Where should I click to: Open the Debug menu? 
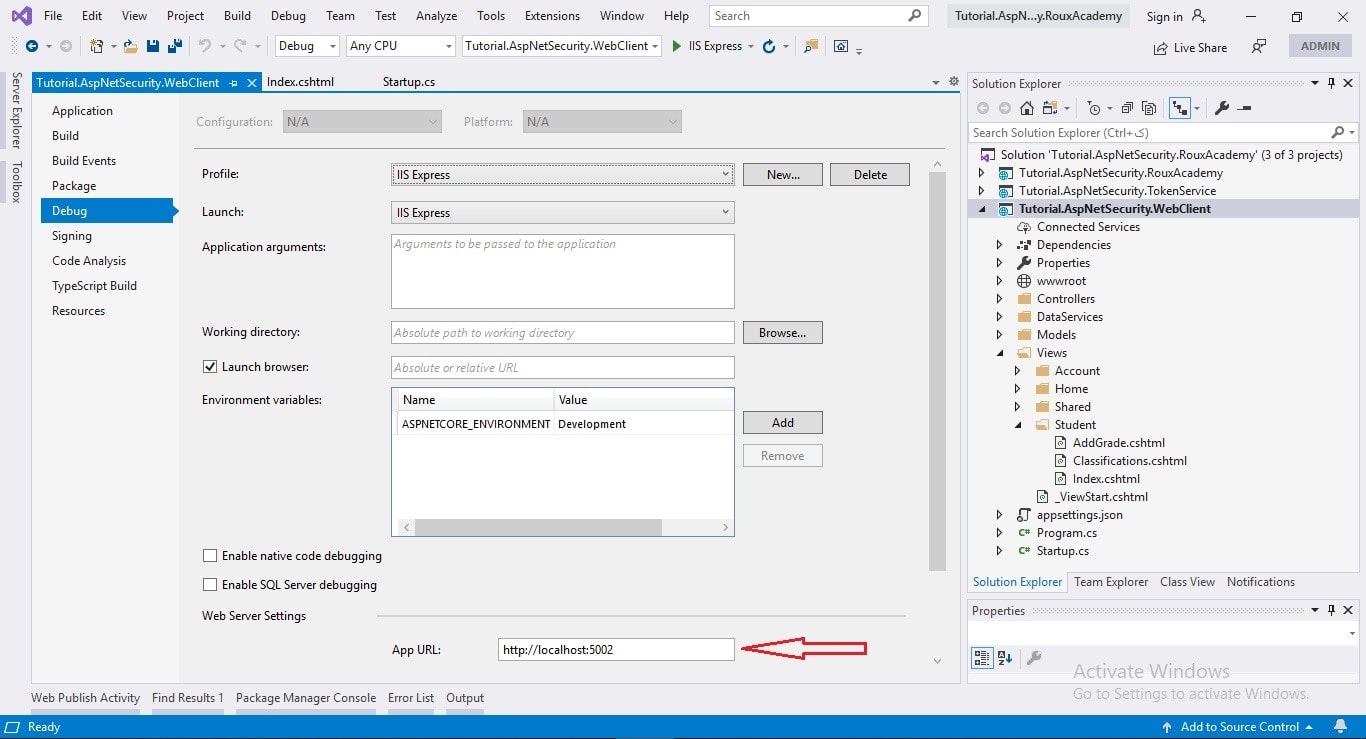point(288,15)
